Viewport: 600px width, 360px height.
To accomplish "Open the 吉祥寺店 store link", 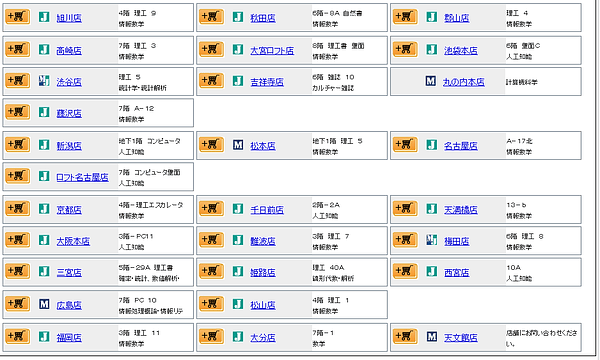I will click(x=267, y=82).
